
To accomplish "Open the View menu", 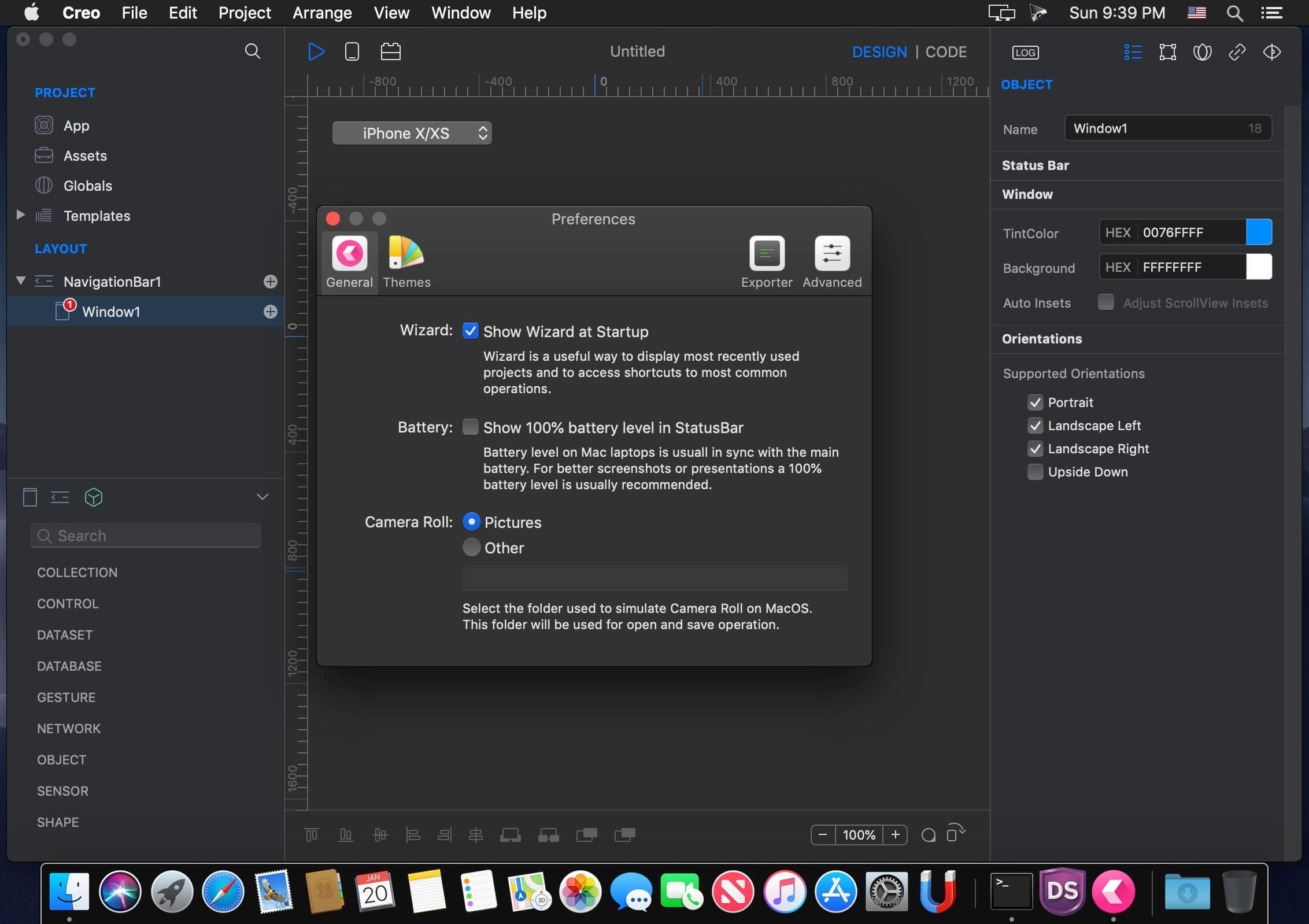I will 391,13.
